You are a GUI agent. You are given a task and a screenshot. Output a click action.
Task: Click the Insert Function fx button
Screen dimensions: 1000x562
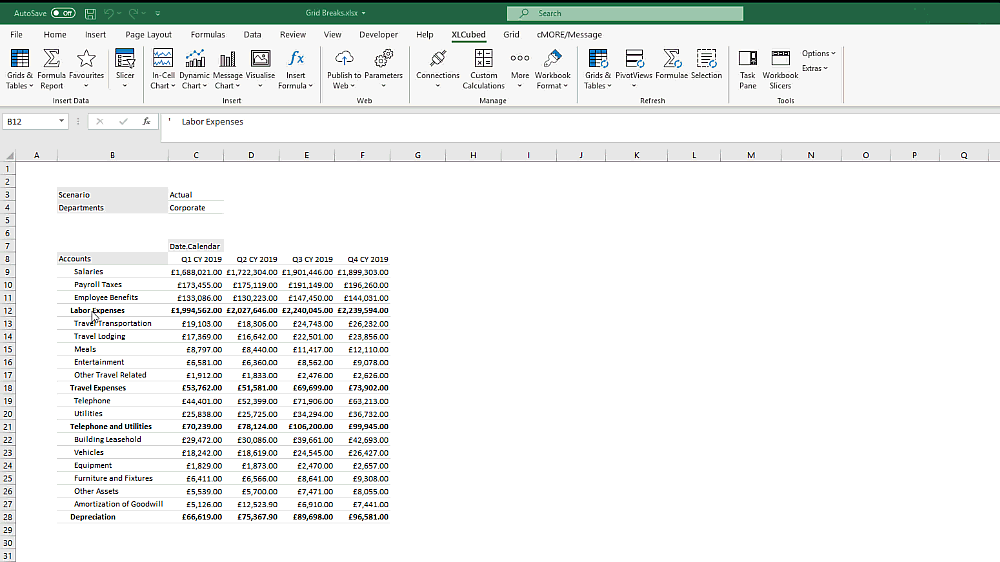point(146,121)
